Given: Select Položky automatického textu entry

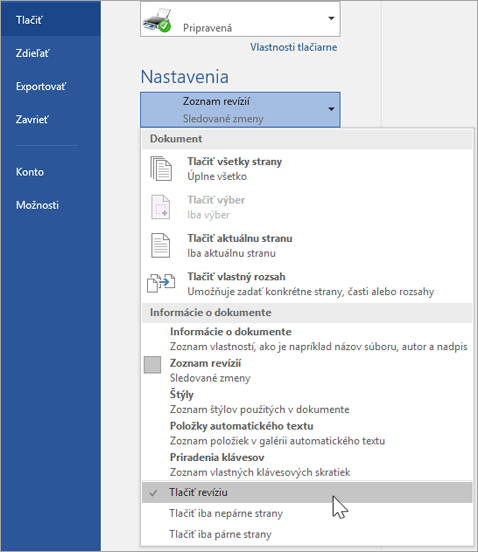Looking at the screenshot, I should (307, 433).
